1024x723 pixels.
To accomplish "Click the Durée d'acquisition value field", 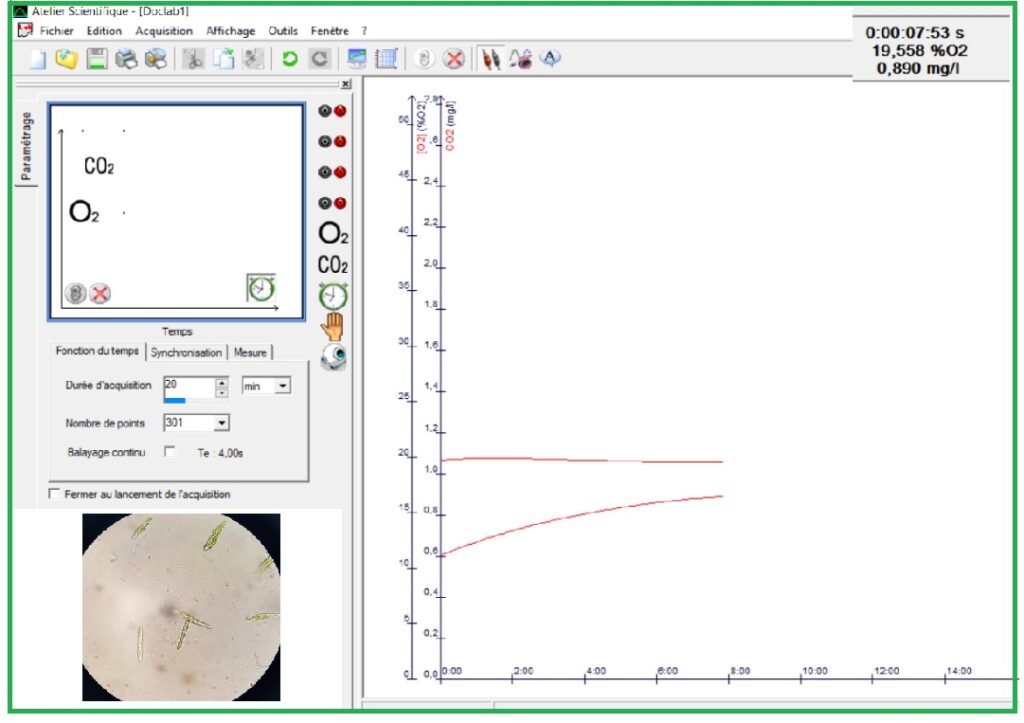I will [x=187, y=384].
